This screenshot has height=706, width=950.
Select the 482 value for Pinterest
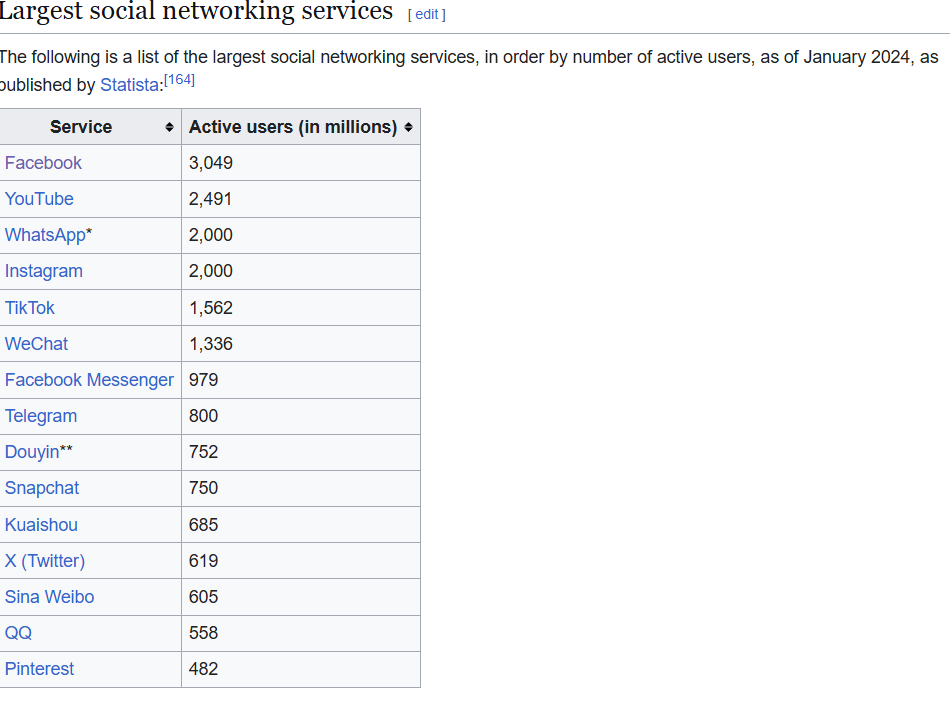[x=204, y=669]
